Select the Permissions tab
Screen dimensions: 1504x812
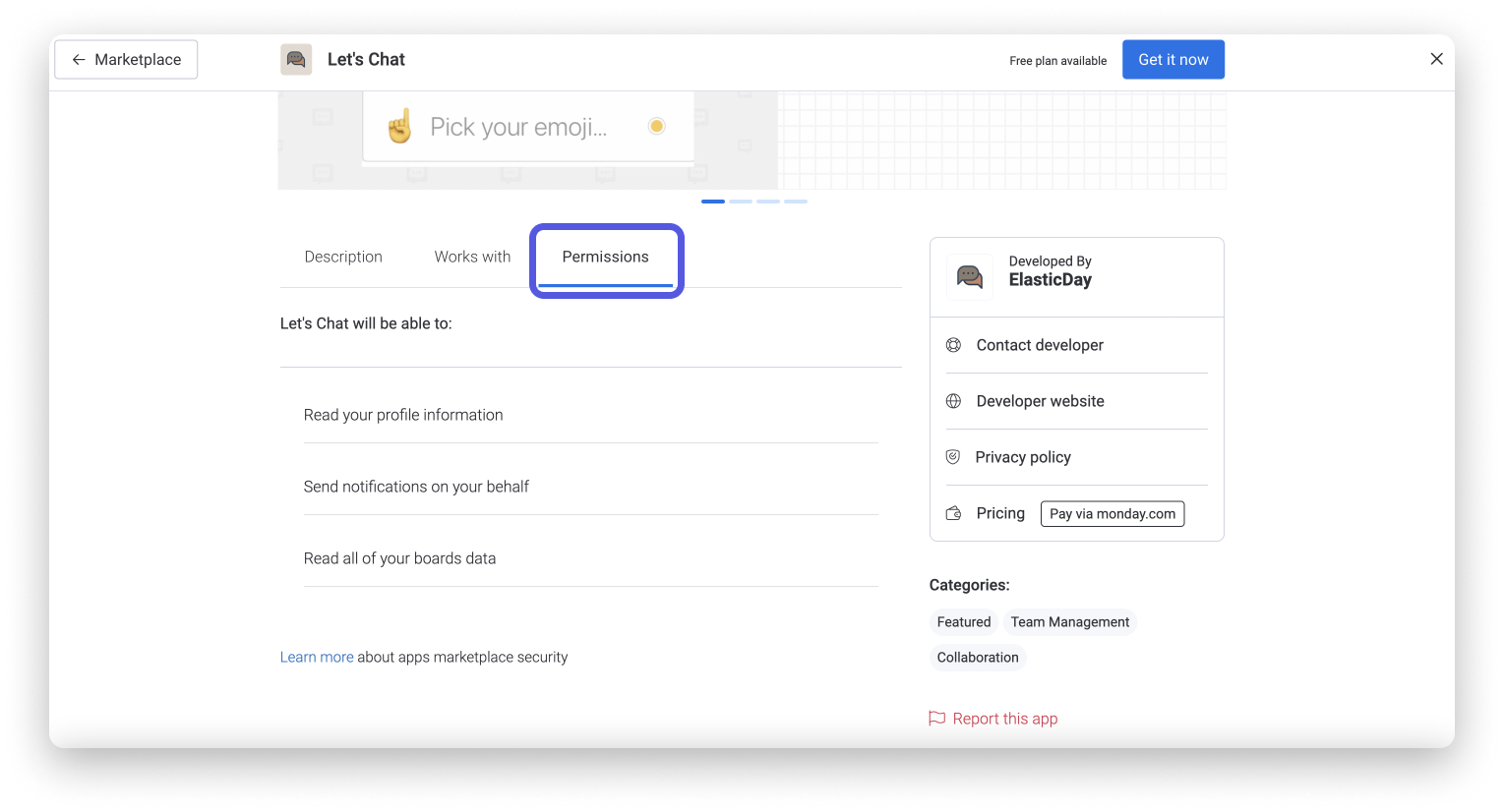606,257
